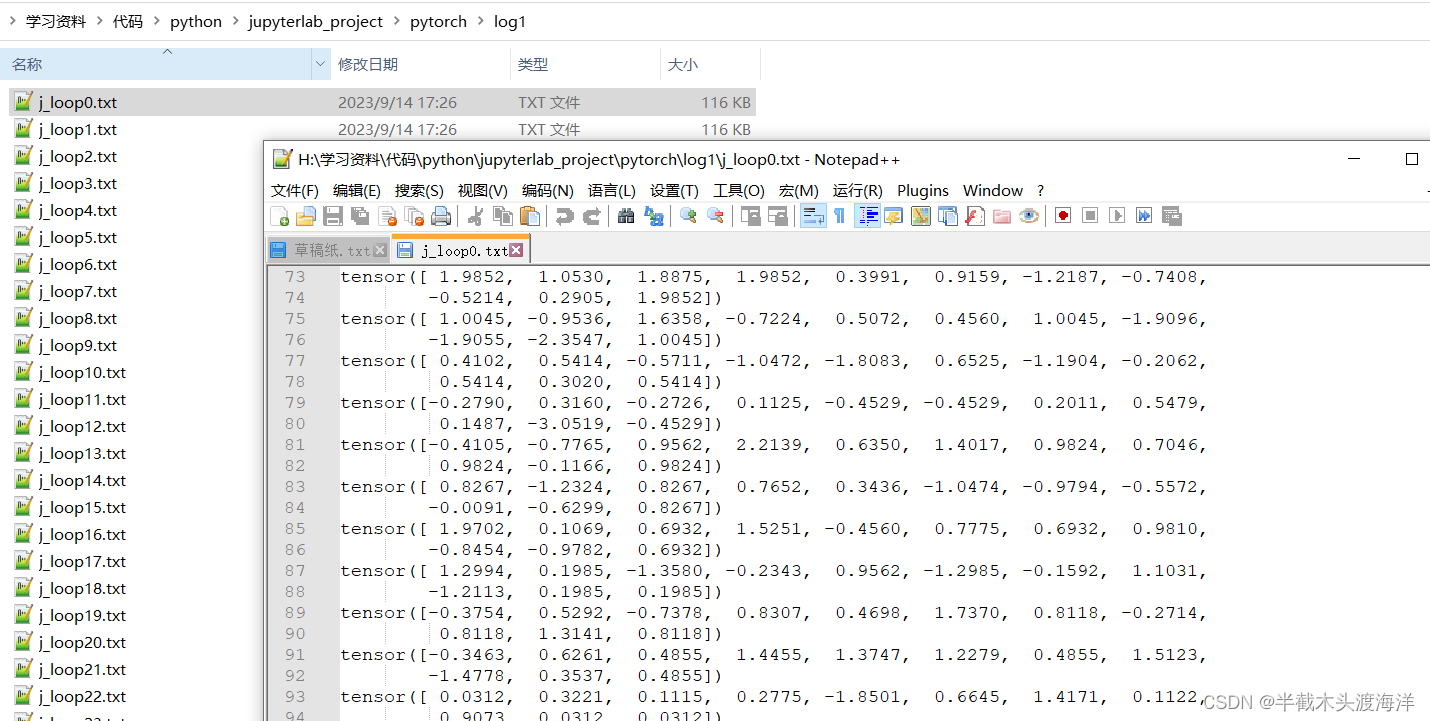This screenshot has width=1430, height=721.
Task: Go to jupyterlab_project in the address bar
Action: point(316,22)
